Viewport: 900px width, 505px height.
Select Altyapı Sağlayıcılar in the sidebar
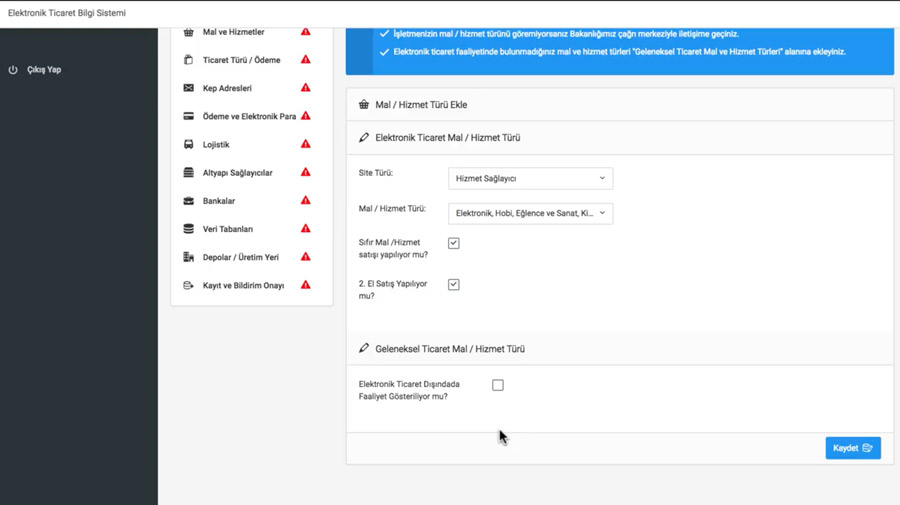[x=237, y=173]
